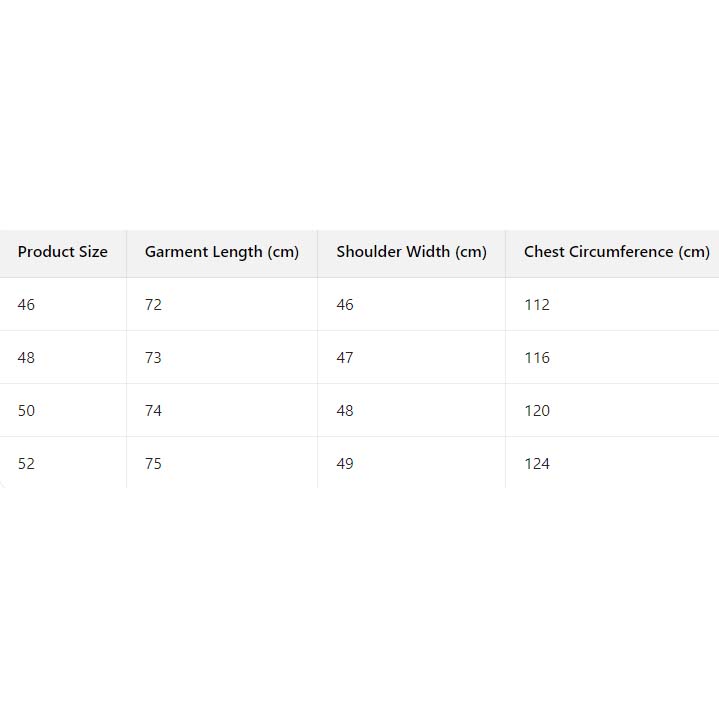Image resolution: width=719 pixels, height=719 pixels.
Task: Click shoulder width value 48
Action: click(345, 411)
